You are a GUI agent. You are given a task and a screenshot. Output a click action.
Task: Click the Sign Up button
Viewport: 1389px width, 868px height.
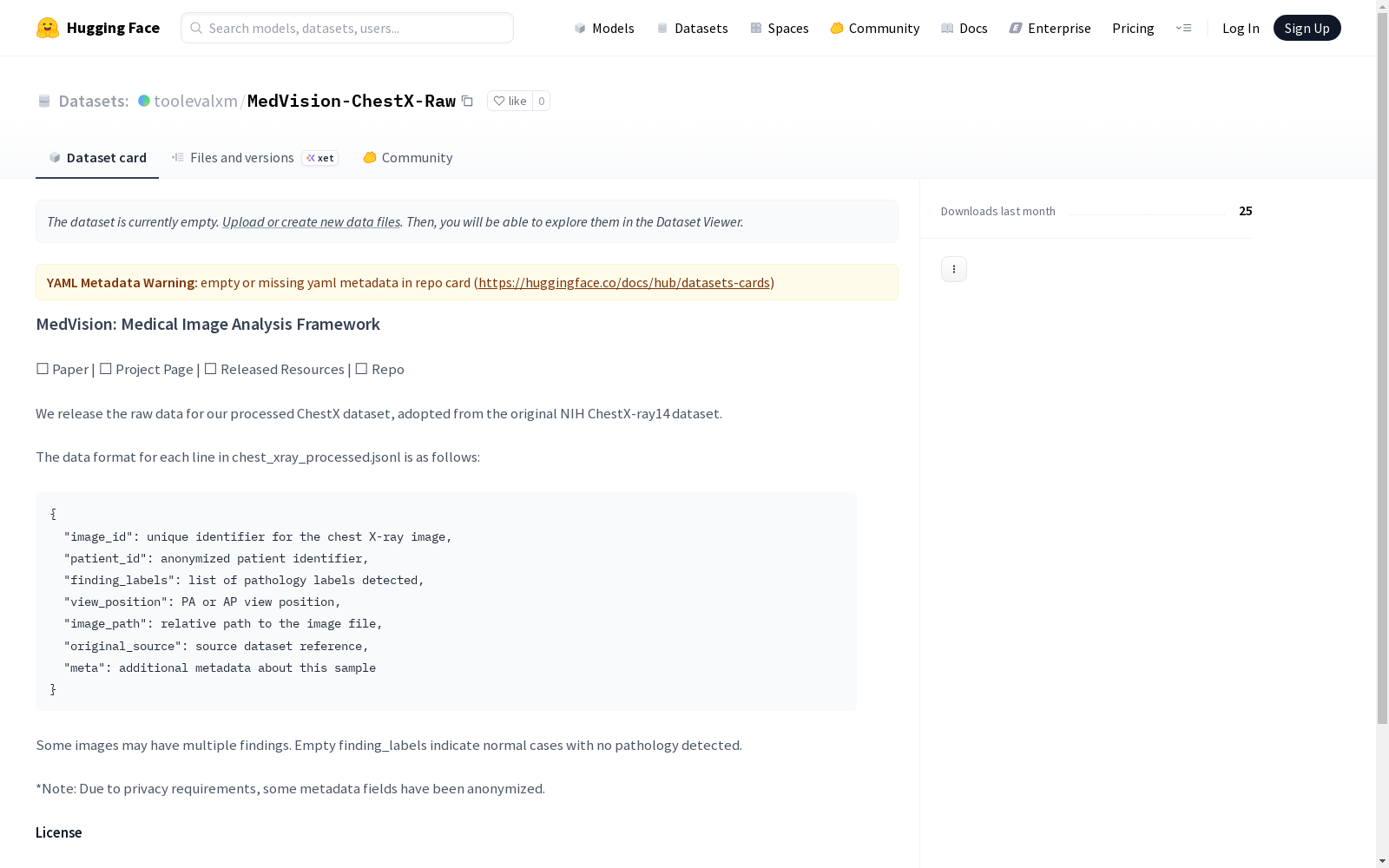pyautogui.click(x=1307, y=28)
